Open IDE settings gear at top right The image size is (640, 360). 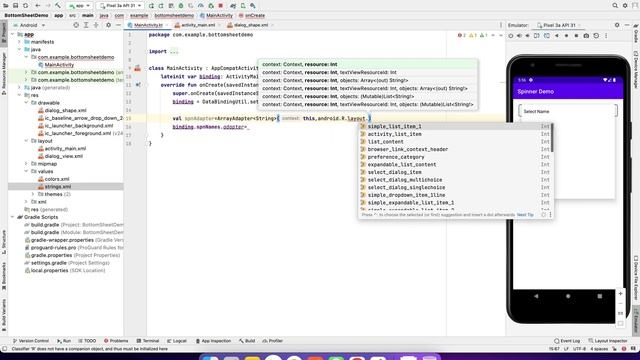pyautogui.click(x=625, y=6)
